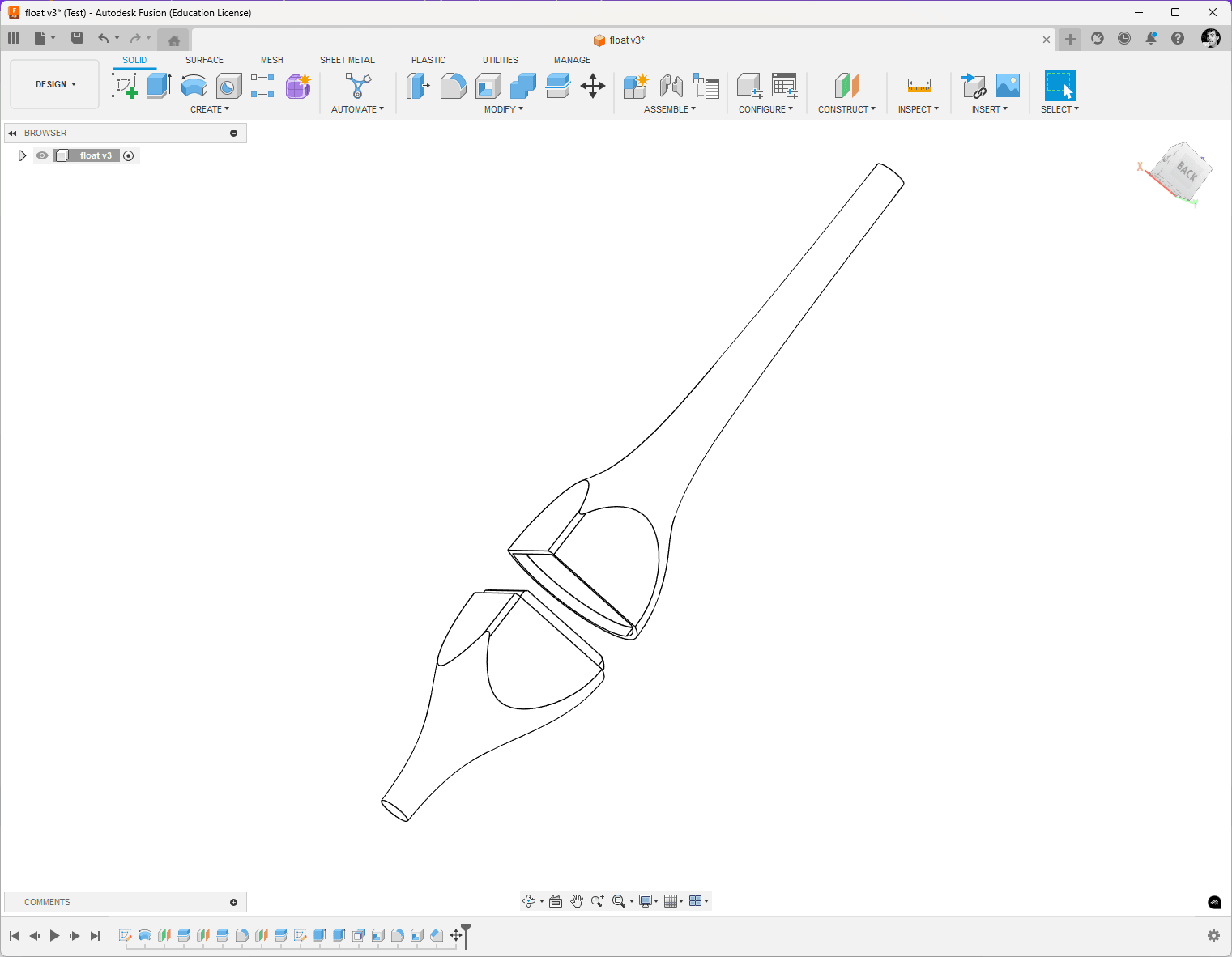Select the Combine tool
Image resolution: width=1232 pixels, height=957 pixels.
522,85
